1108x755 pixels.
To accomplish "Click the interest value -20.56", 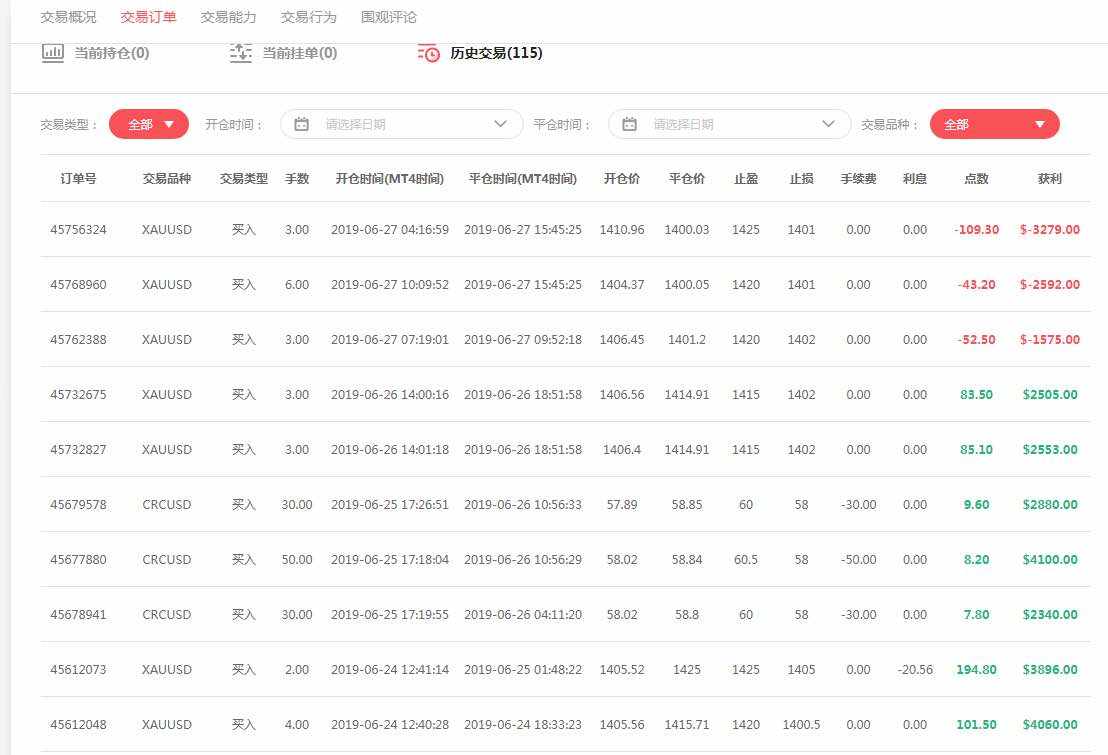I will [x=915, y=669].
